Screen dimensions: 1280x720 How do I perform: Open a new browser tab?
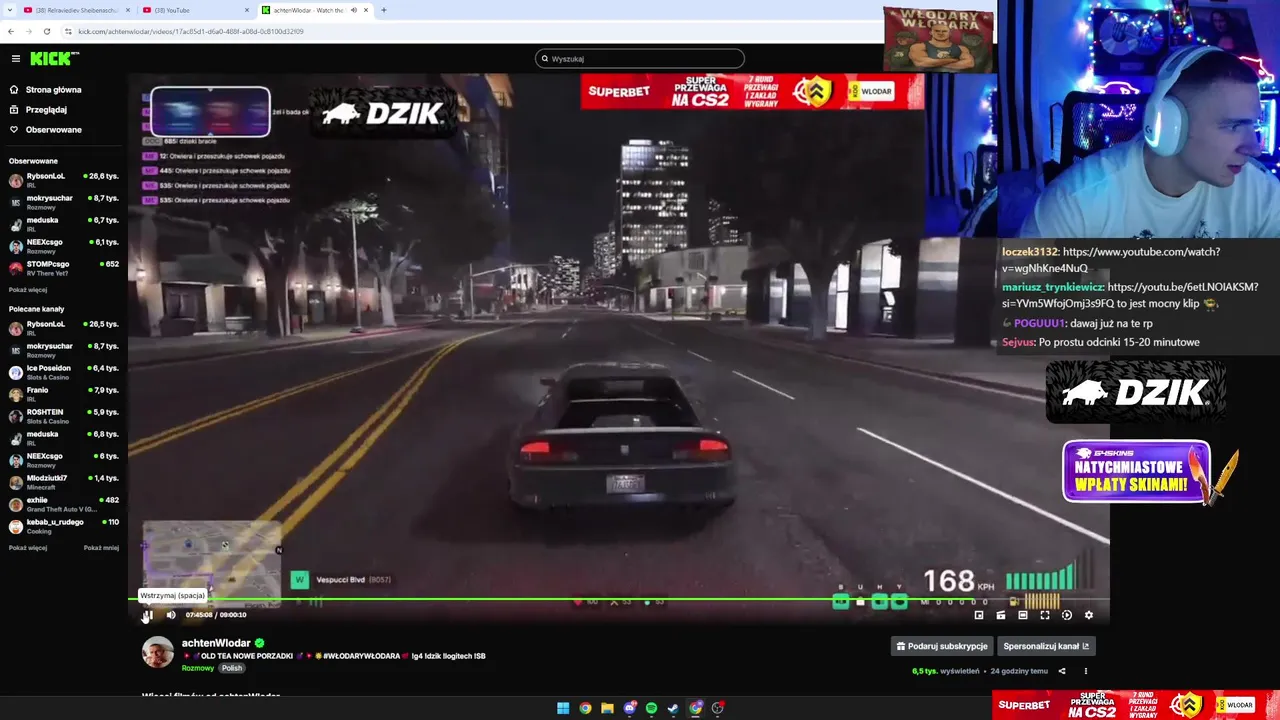click(x=383, y=10)
